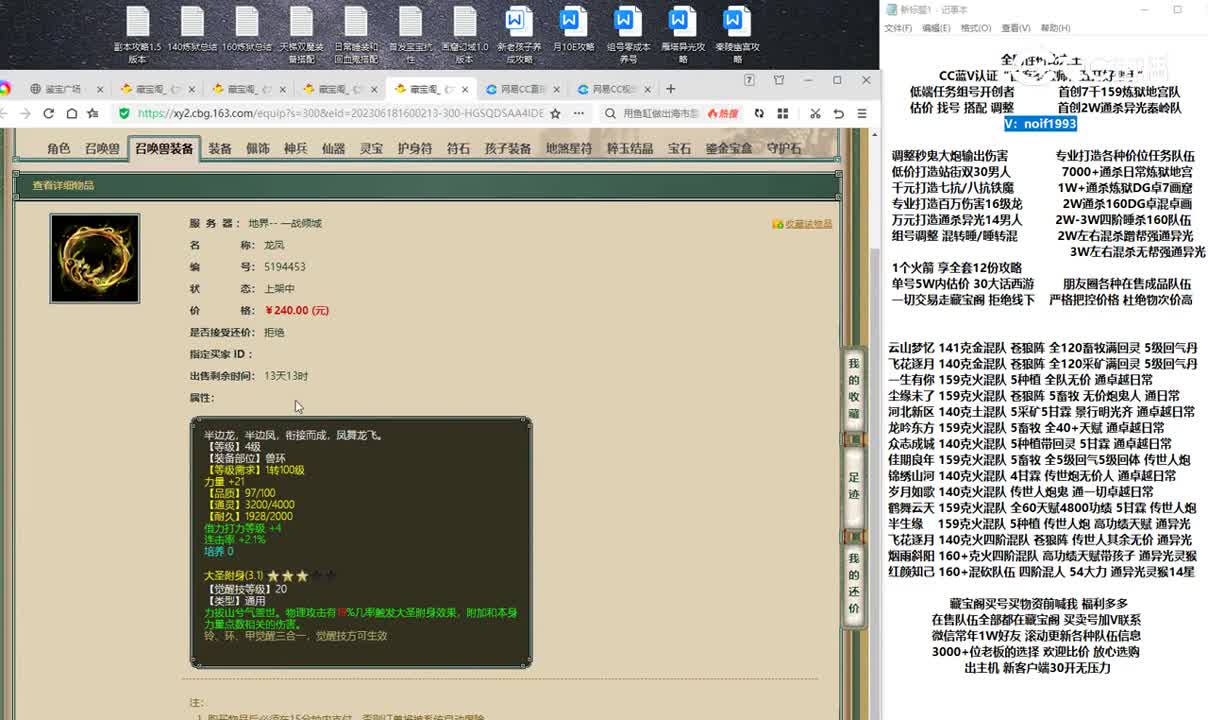Open the 月10E攻略 Word document
This screenshot has width=1208, height=720.
click(x=573, y=30)
